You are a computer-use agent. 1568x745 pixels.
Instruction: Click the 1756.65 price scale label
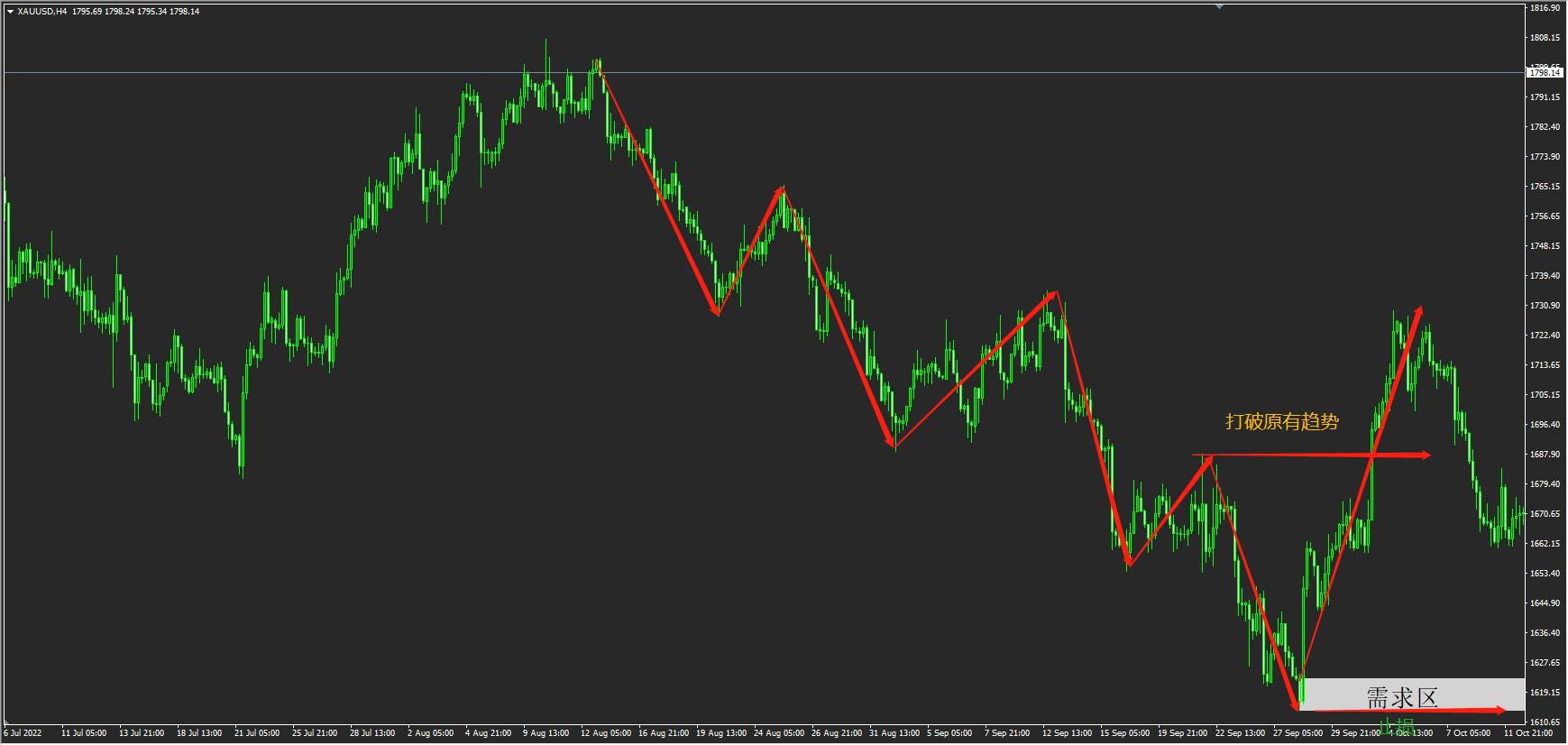click(x=1545, y=216)
